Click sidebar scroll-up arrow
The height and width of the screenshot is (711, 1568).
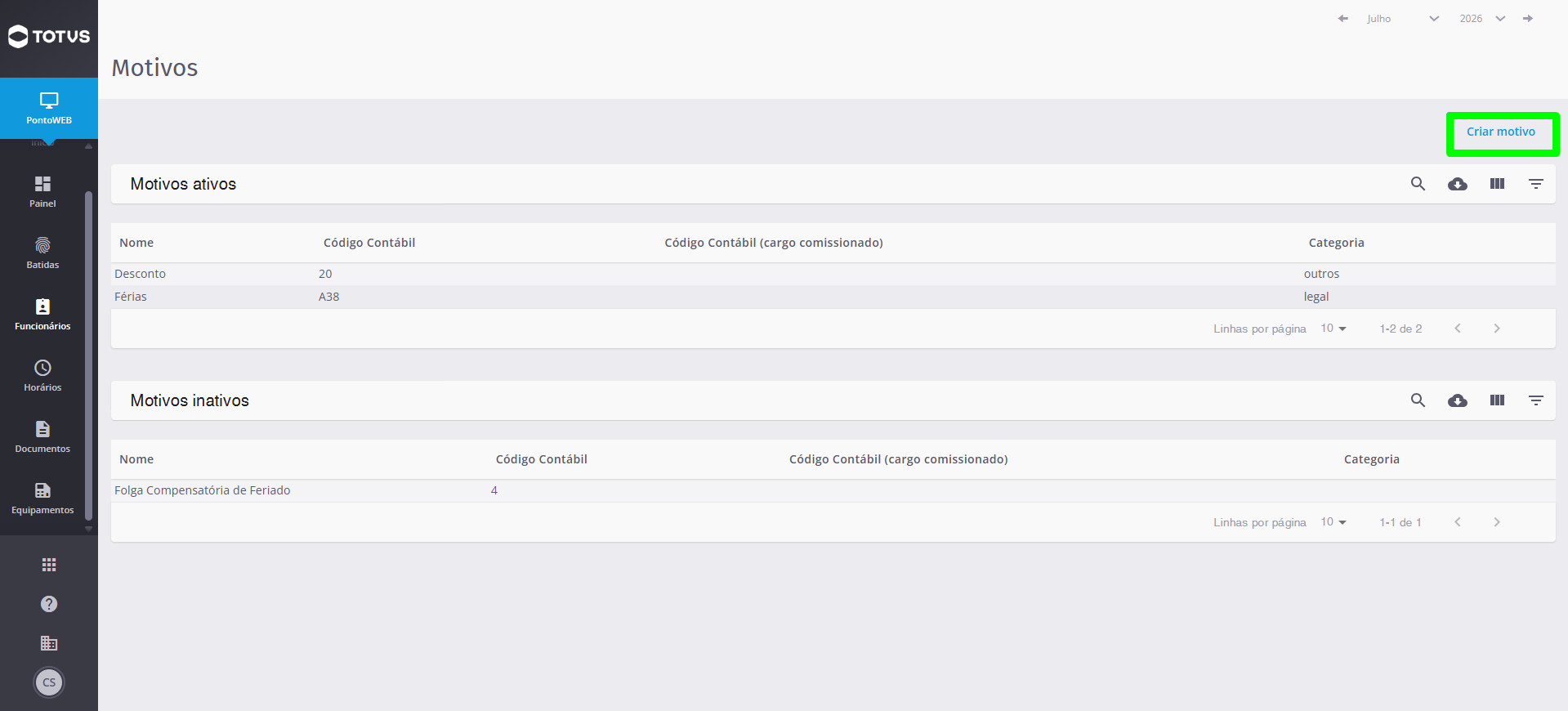click(x=88, y=146)
